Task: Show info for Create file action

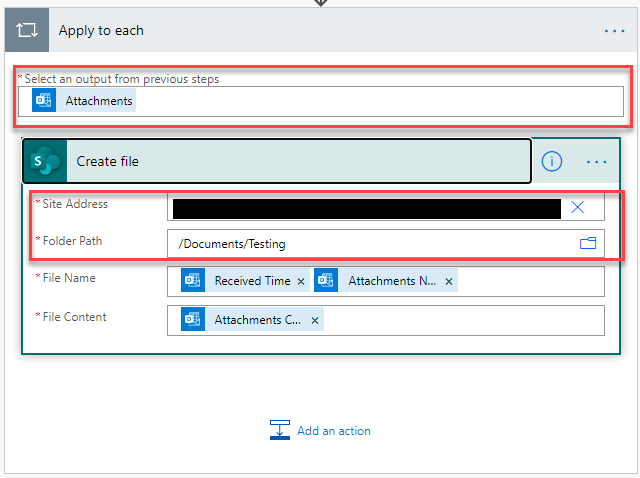Action: [551, 161]
